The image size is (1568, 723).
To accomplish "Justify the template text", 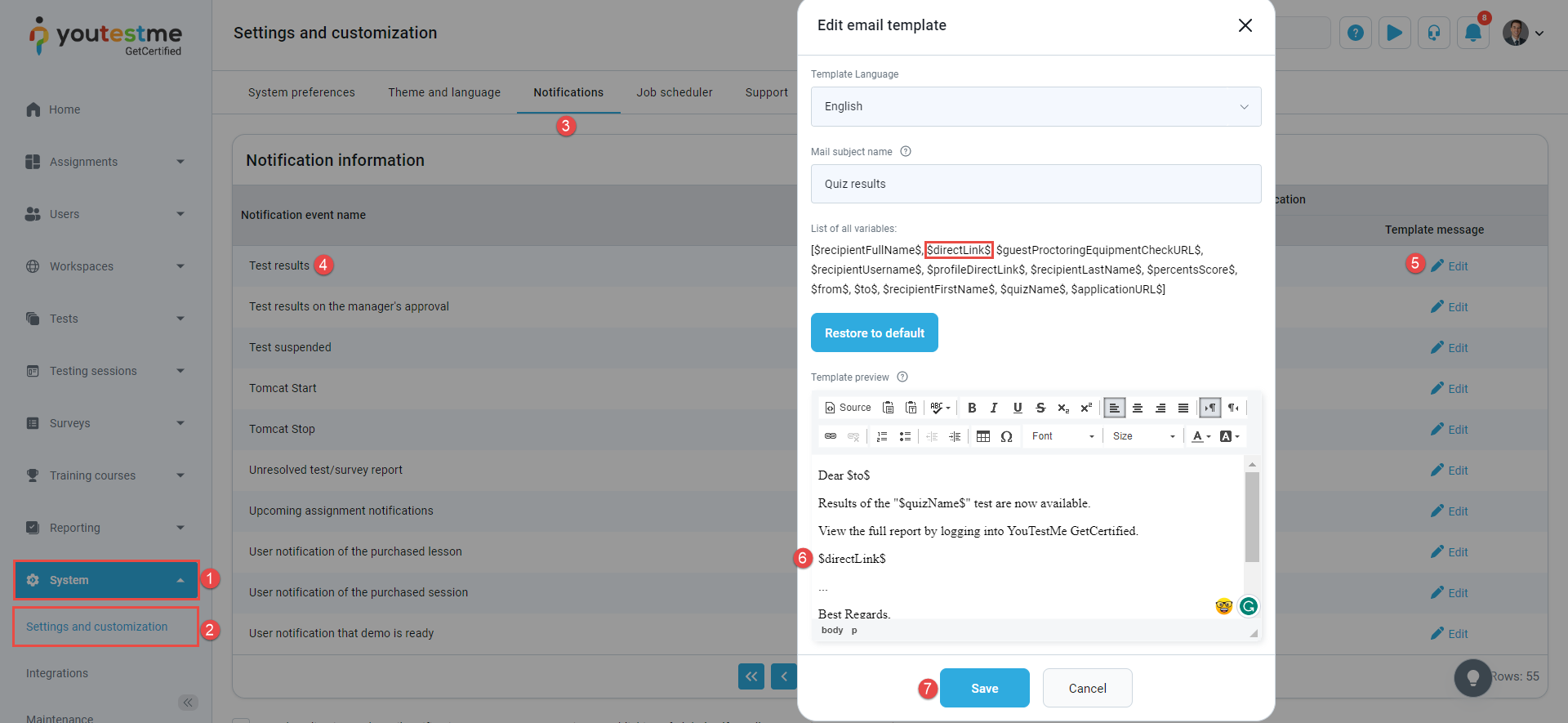I will (1183, 408).
